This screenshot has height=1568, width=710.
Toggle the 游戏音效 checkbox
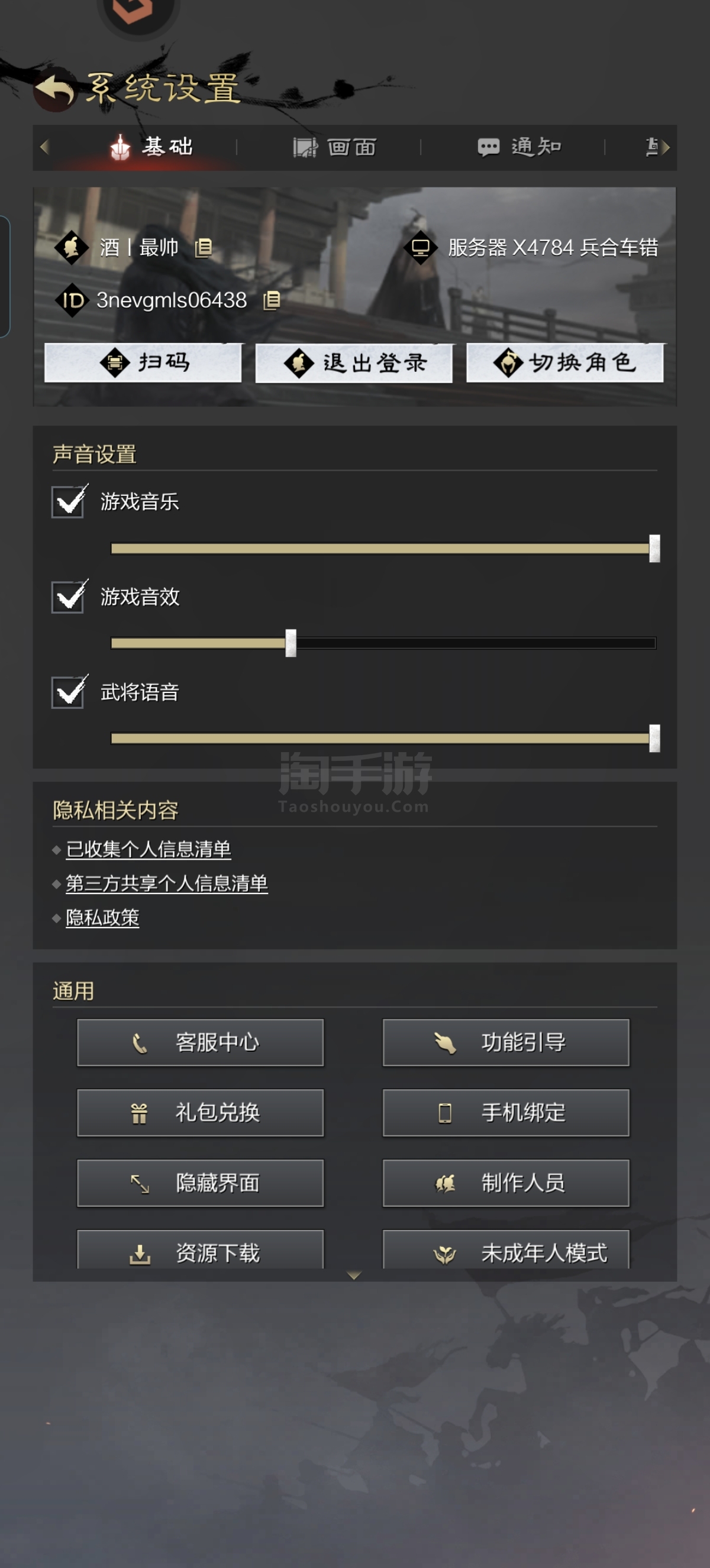pyautogui.click(x=67, y=597)
